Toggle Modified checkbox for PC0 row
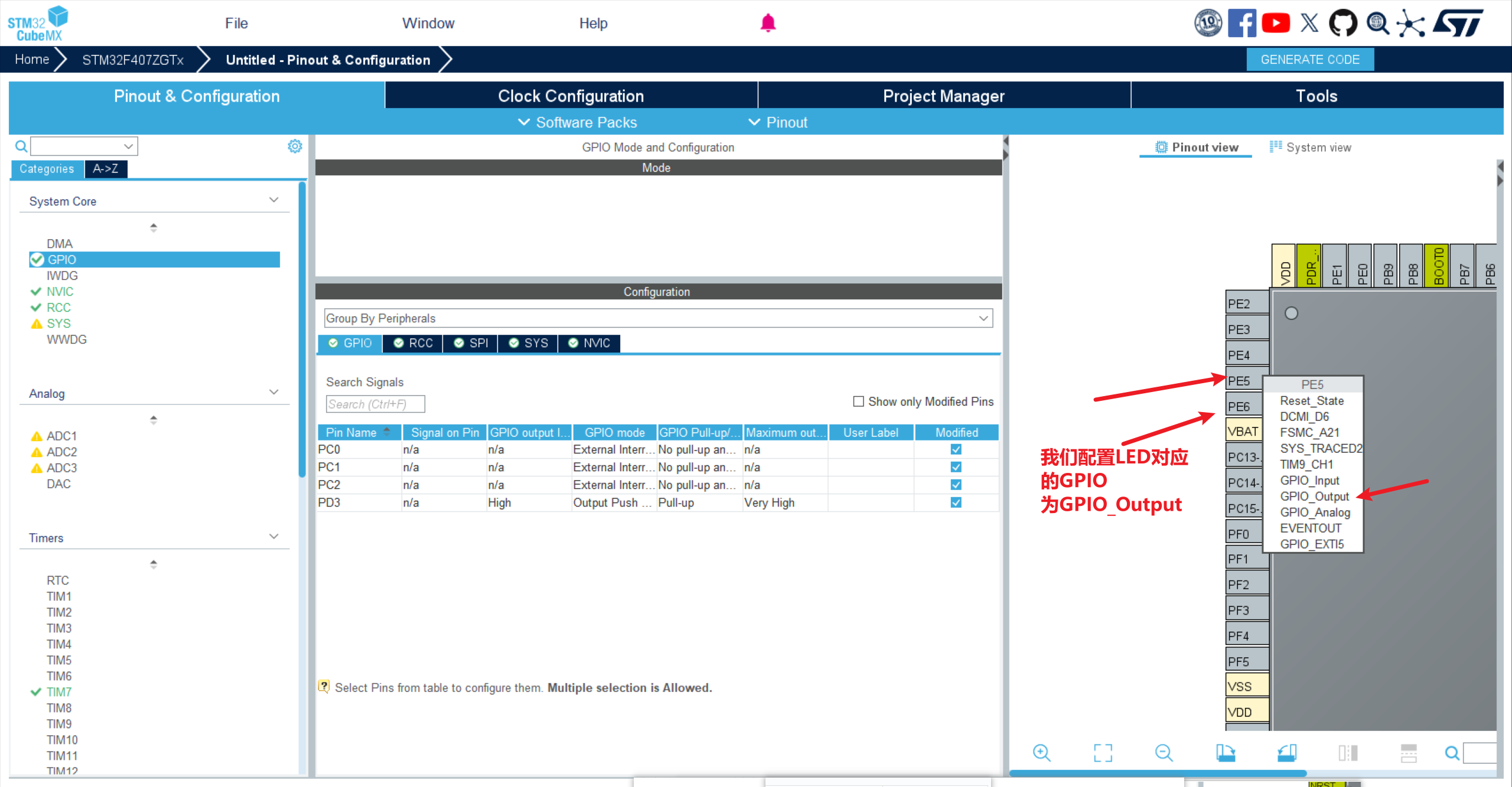 pos(956,449)
